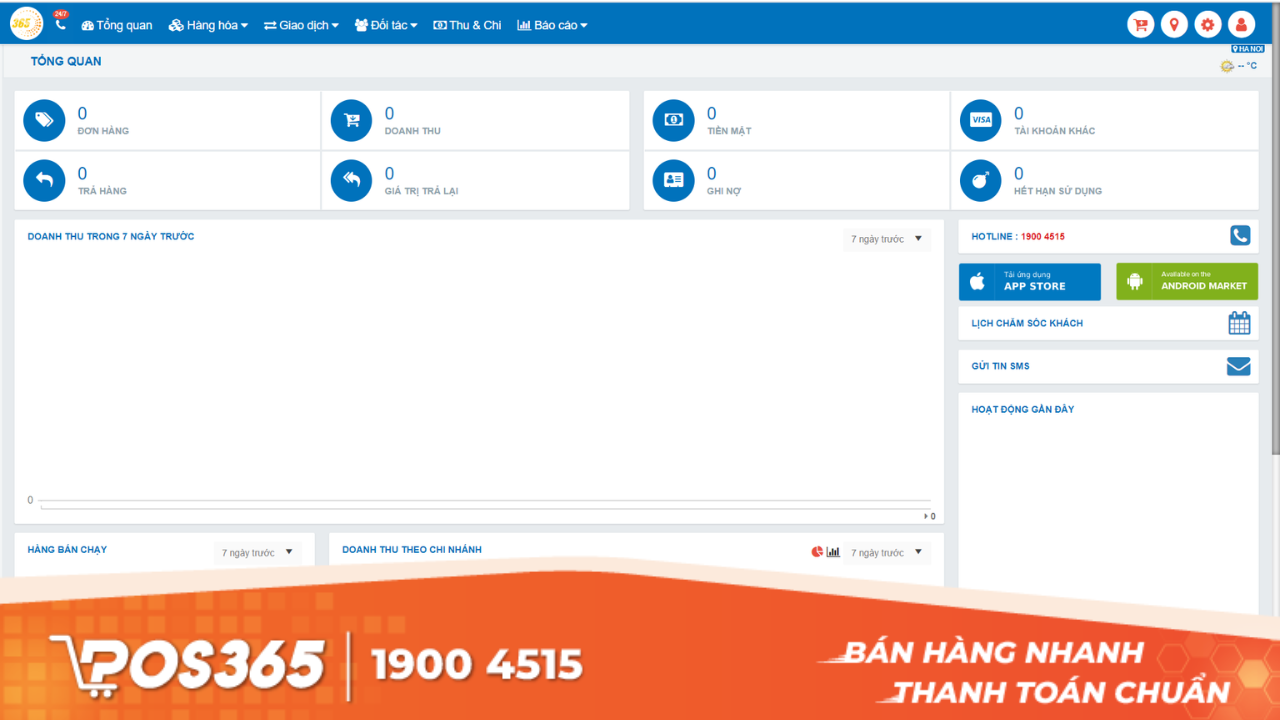1280x720 pixels.
Task: Switch branch revenue to bar chart view
Action: [x=833, y=552]
